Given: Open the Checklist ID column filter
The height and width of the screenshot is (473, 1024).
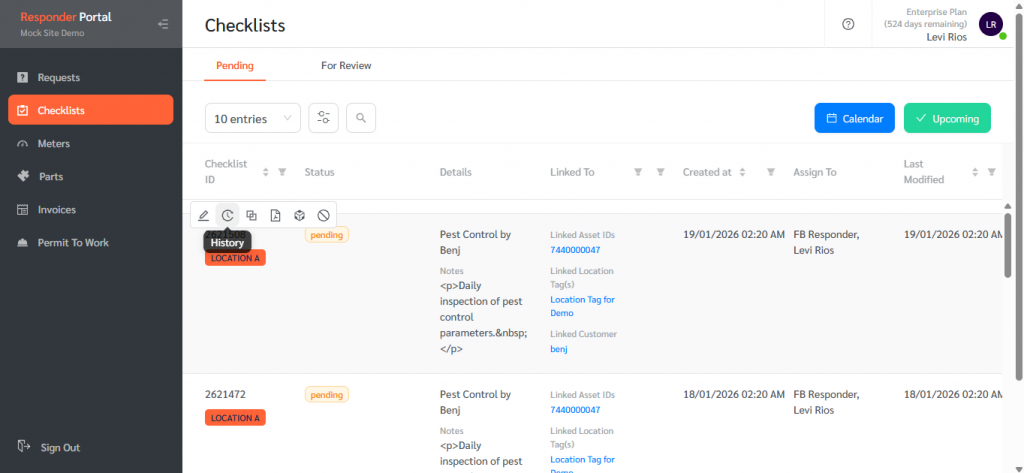Looking at the screenshot, I should click(x=282, y=172).
